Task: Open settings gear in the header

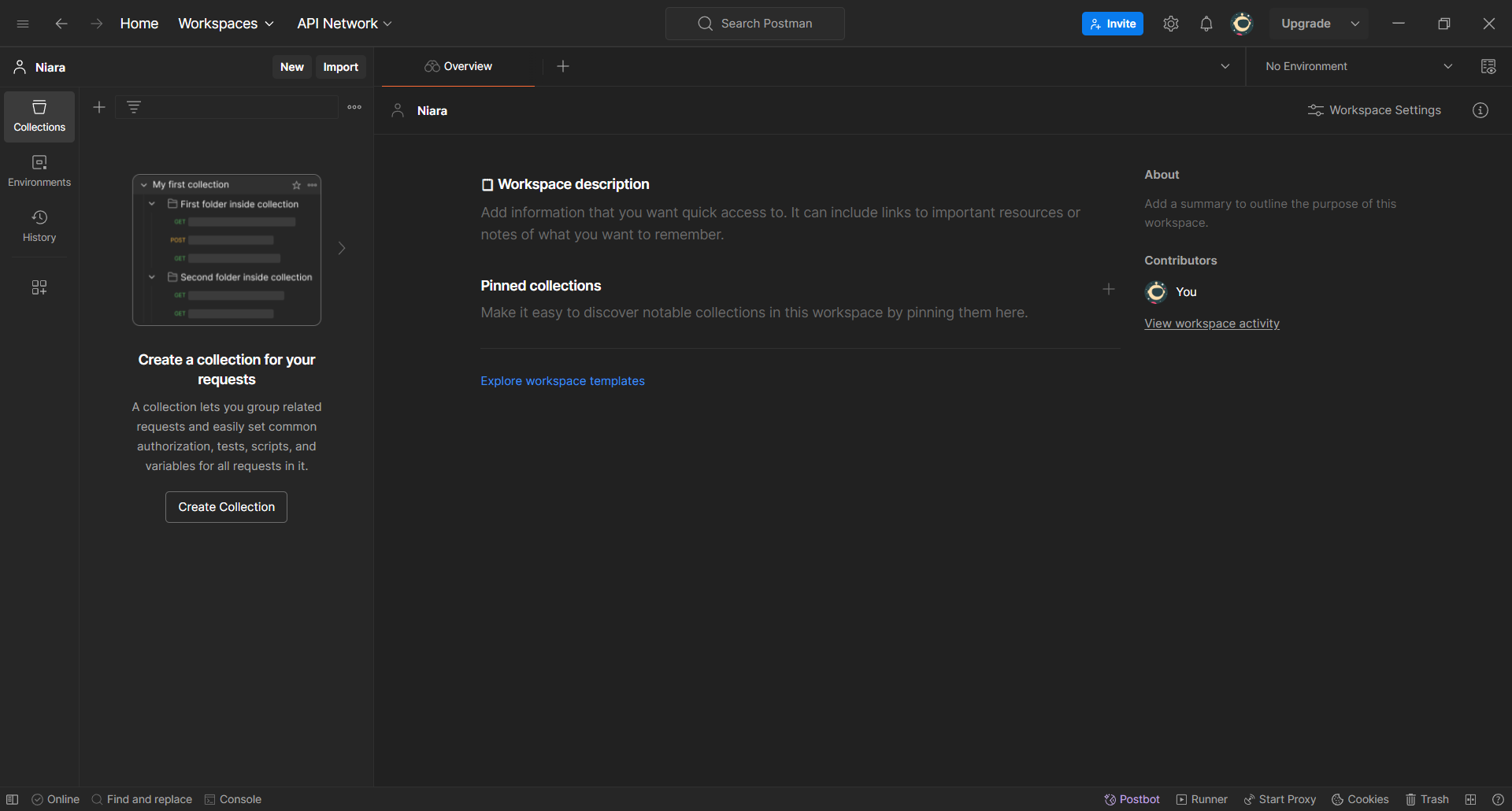Action: point(1171,24)
